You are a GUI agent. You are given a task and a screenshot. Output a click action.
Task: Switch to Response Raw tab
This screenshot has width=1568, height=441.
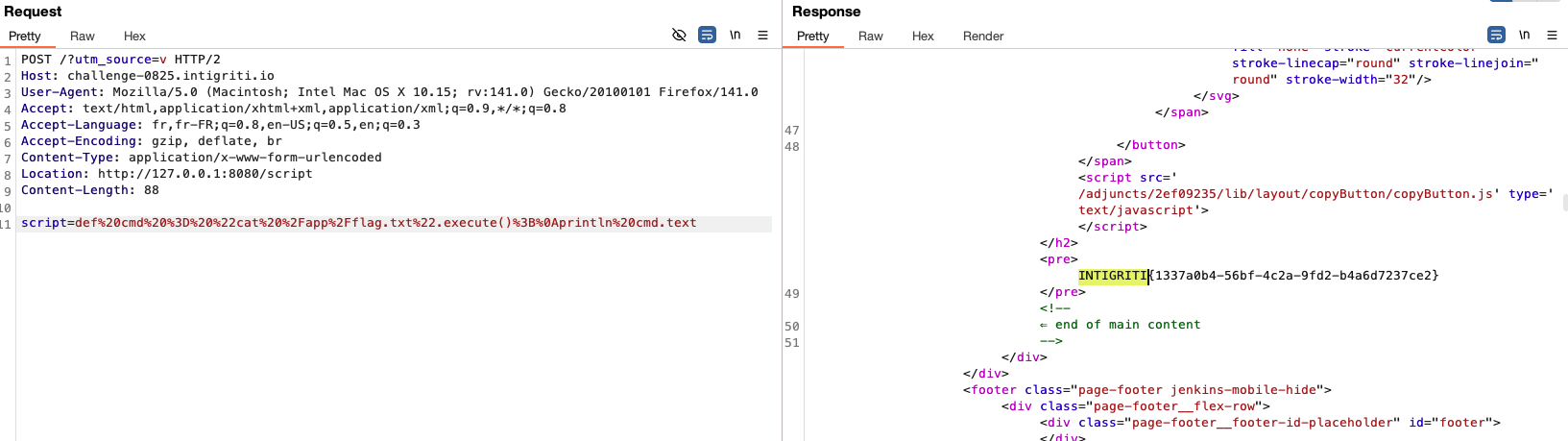pyautogui.click(x=871, y=37)
